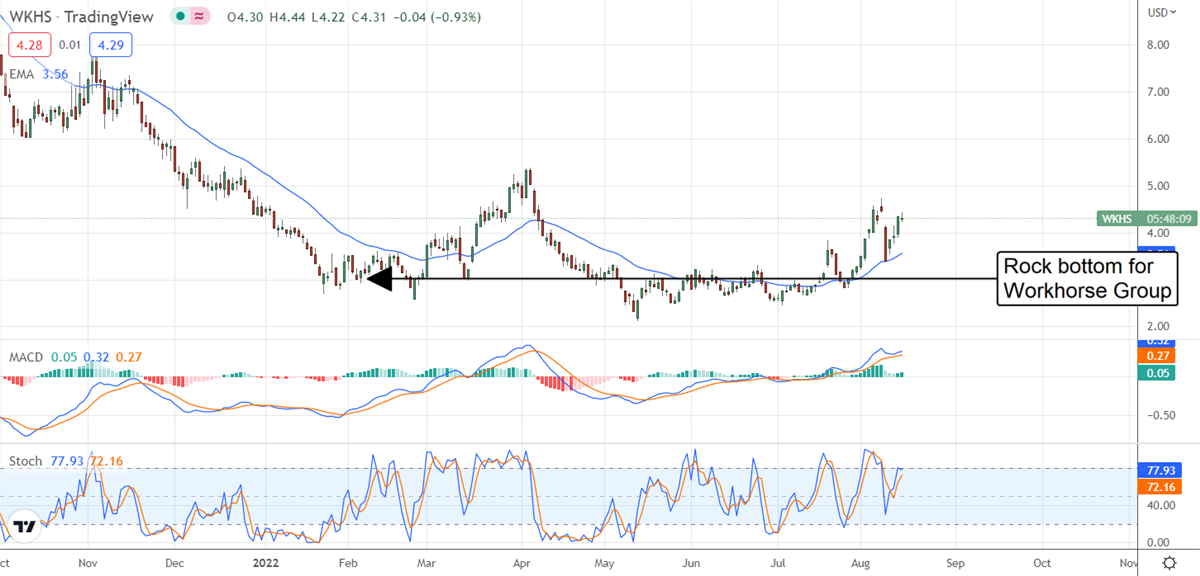The height and width of the screenshot is (576, 1200).
Task: Click the Jun label on time axis
Action: coord(693,564)
